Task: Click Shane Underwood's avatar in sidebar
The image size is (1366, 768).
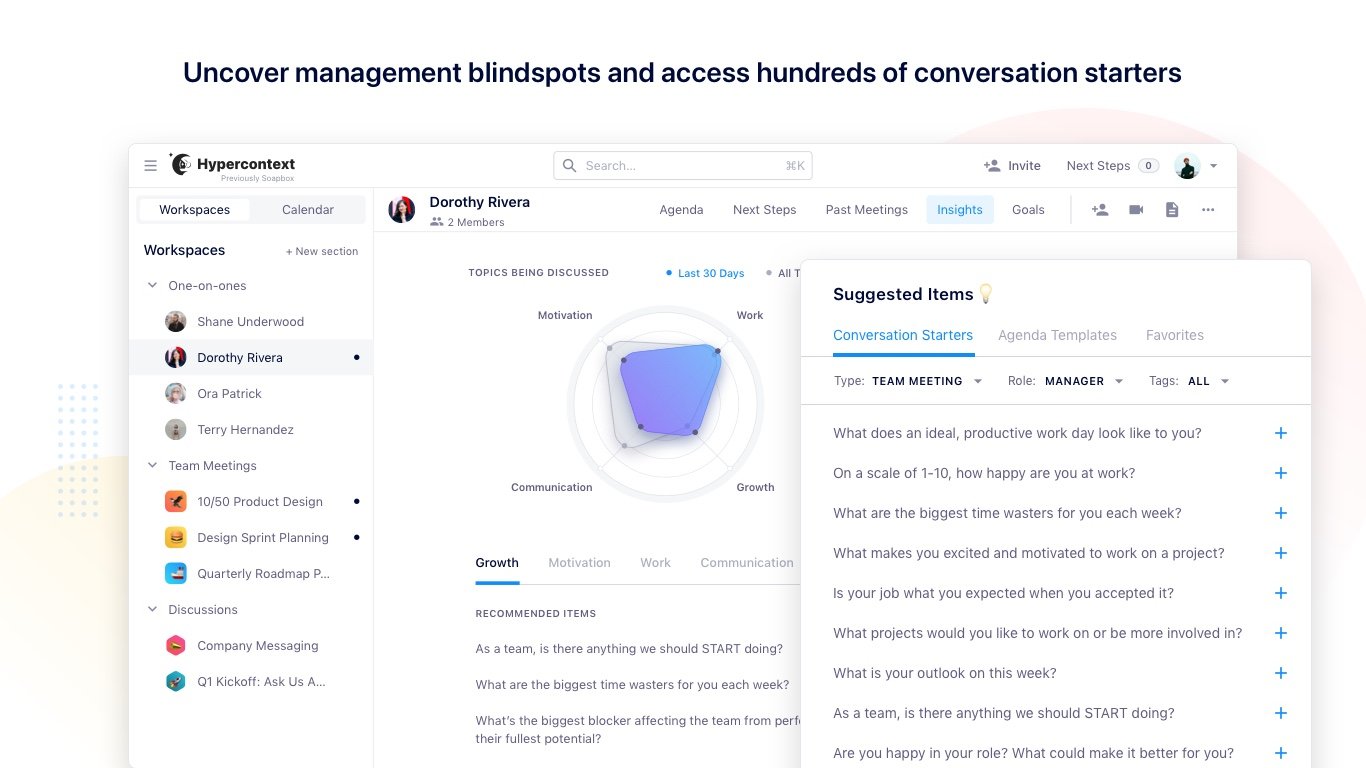Action: pos(176,322)
